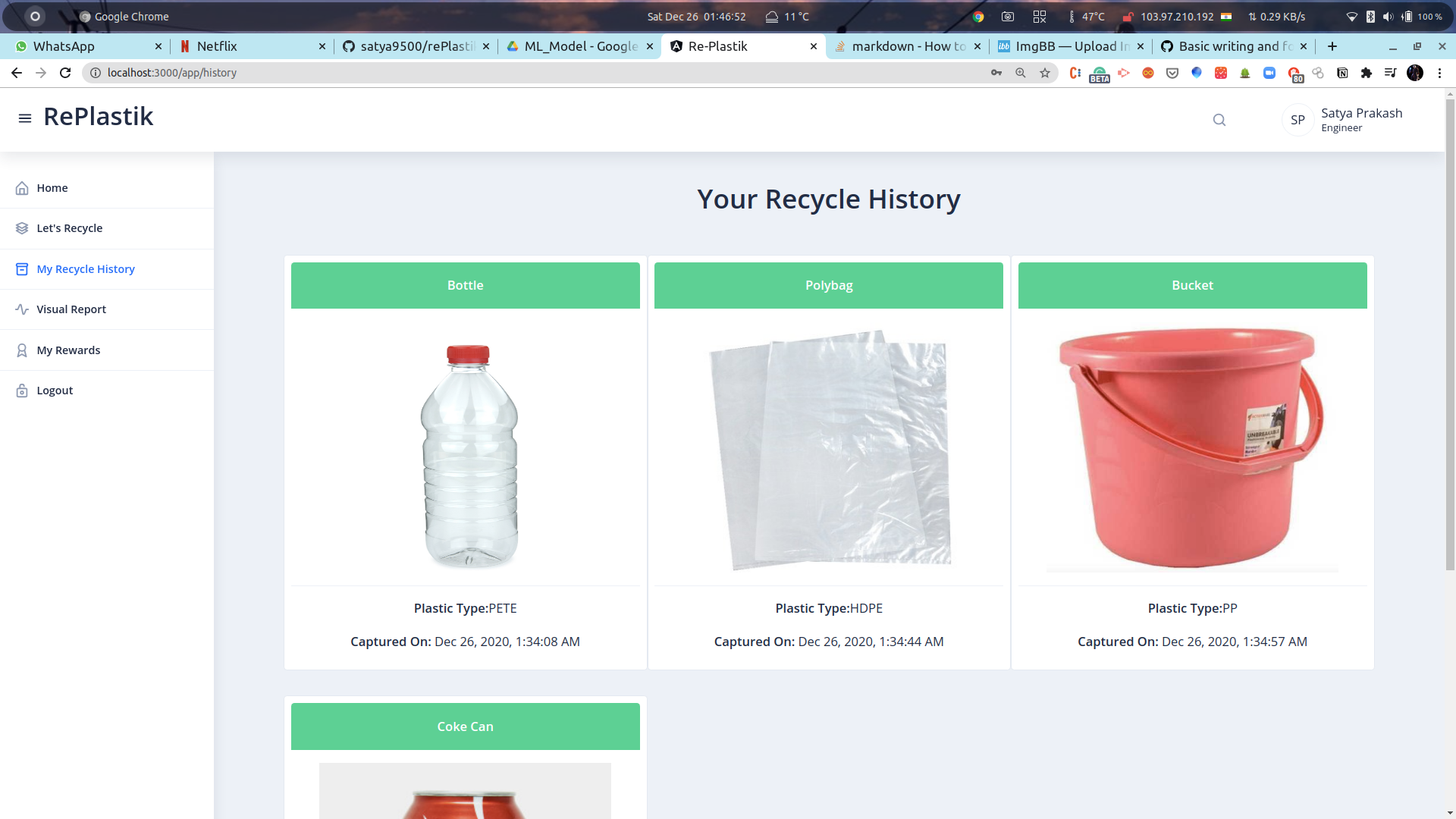This screenshot has width=1456, height=819.
Task: Open the search icon in navbar
Action: pos(1219,119)
